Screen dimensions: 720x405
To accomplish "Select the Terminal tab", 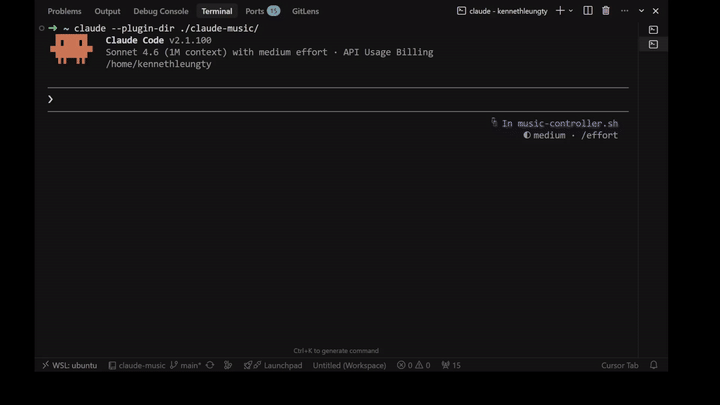I will coord(217,11).
